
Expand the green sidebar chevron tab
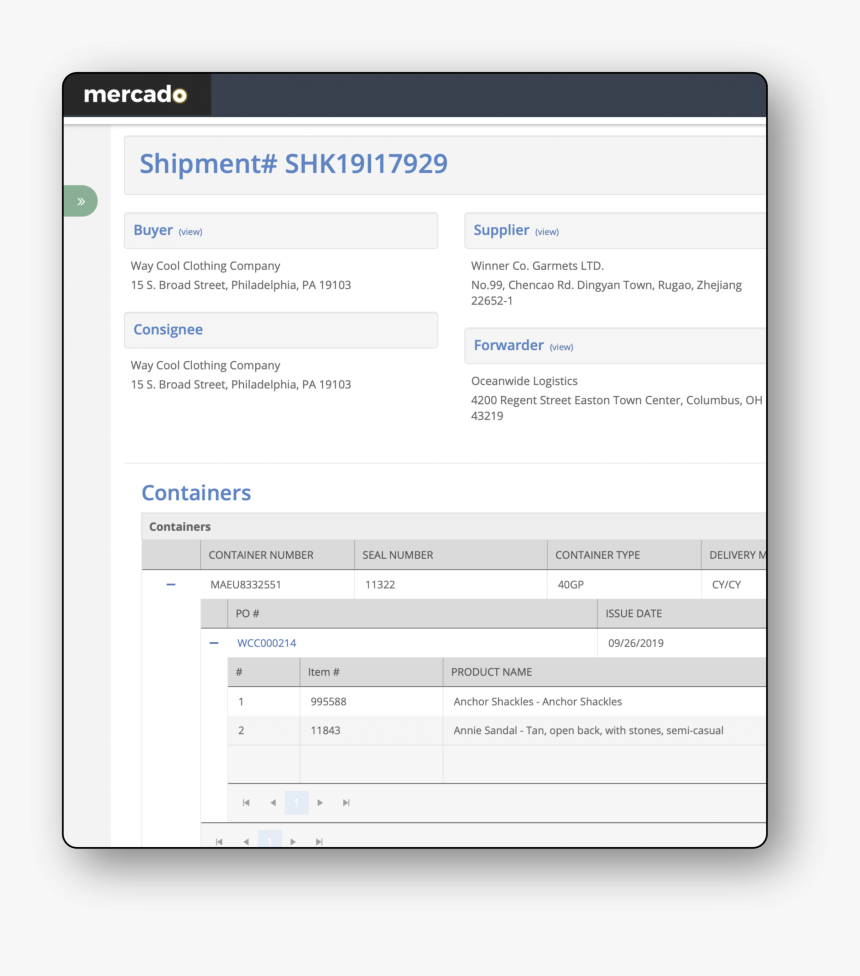pyautogui.click(x=81, y=201)
